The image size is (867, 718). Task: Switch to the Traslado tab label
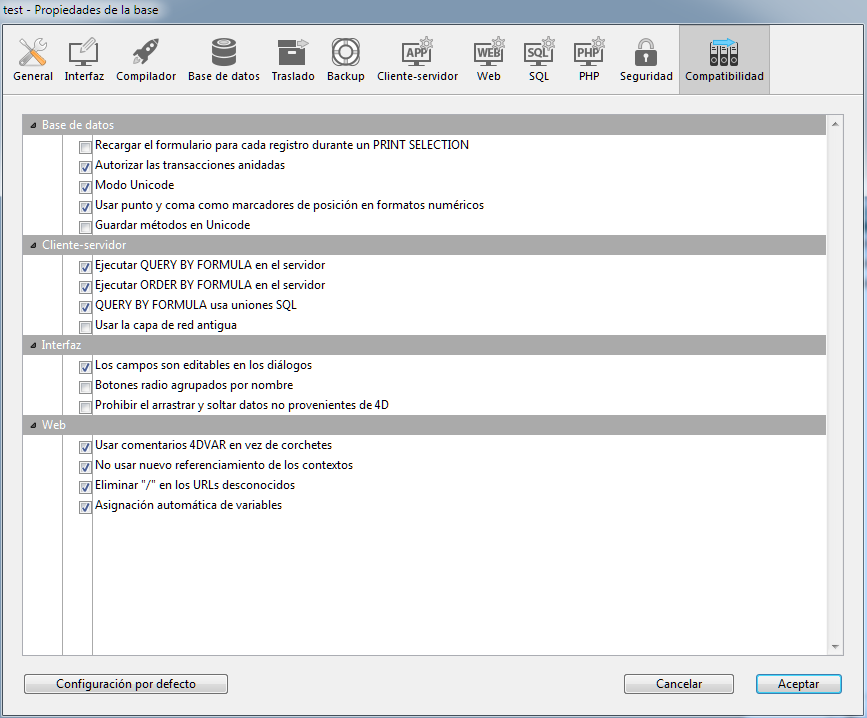click(x=293, y=76)
